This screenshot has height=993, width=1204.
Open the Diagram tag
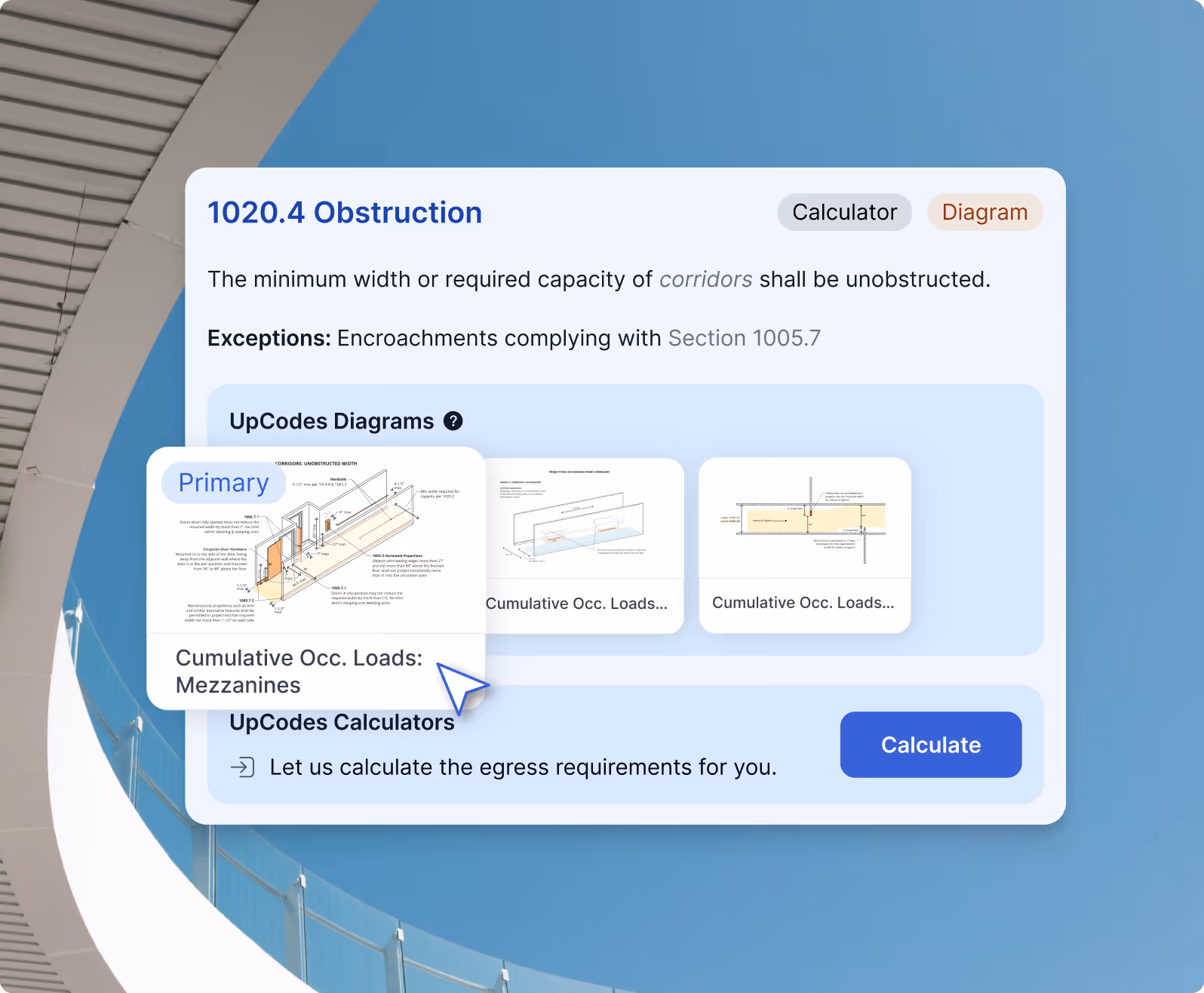tap(984, 212)
